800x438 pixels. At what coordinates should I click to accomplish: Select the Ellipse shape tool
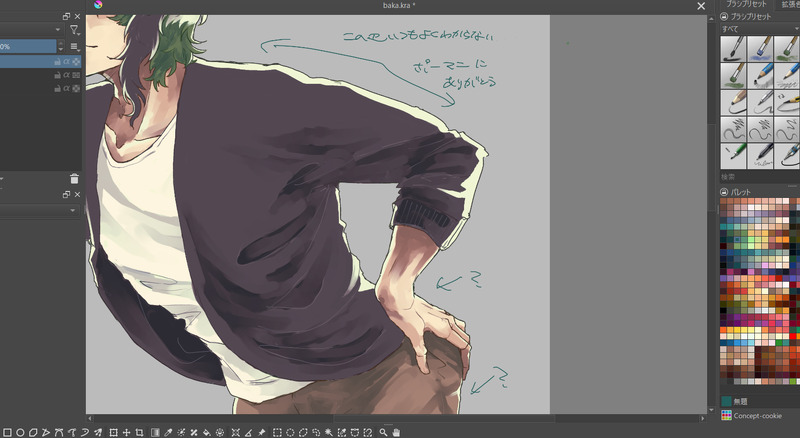(20, 432)
